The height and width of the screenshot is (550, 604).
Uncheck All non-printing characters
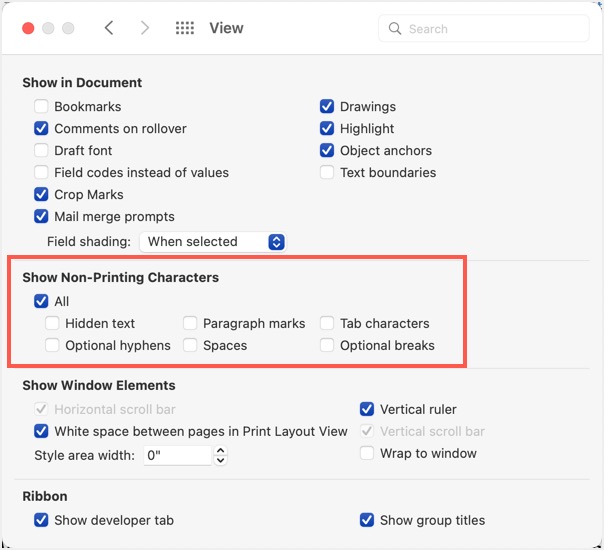coord(41,301)
